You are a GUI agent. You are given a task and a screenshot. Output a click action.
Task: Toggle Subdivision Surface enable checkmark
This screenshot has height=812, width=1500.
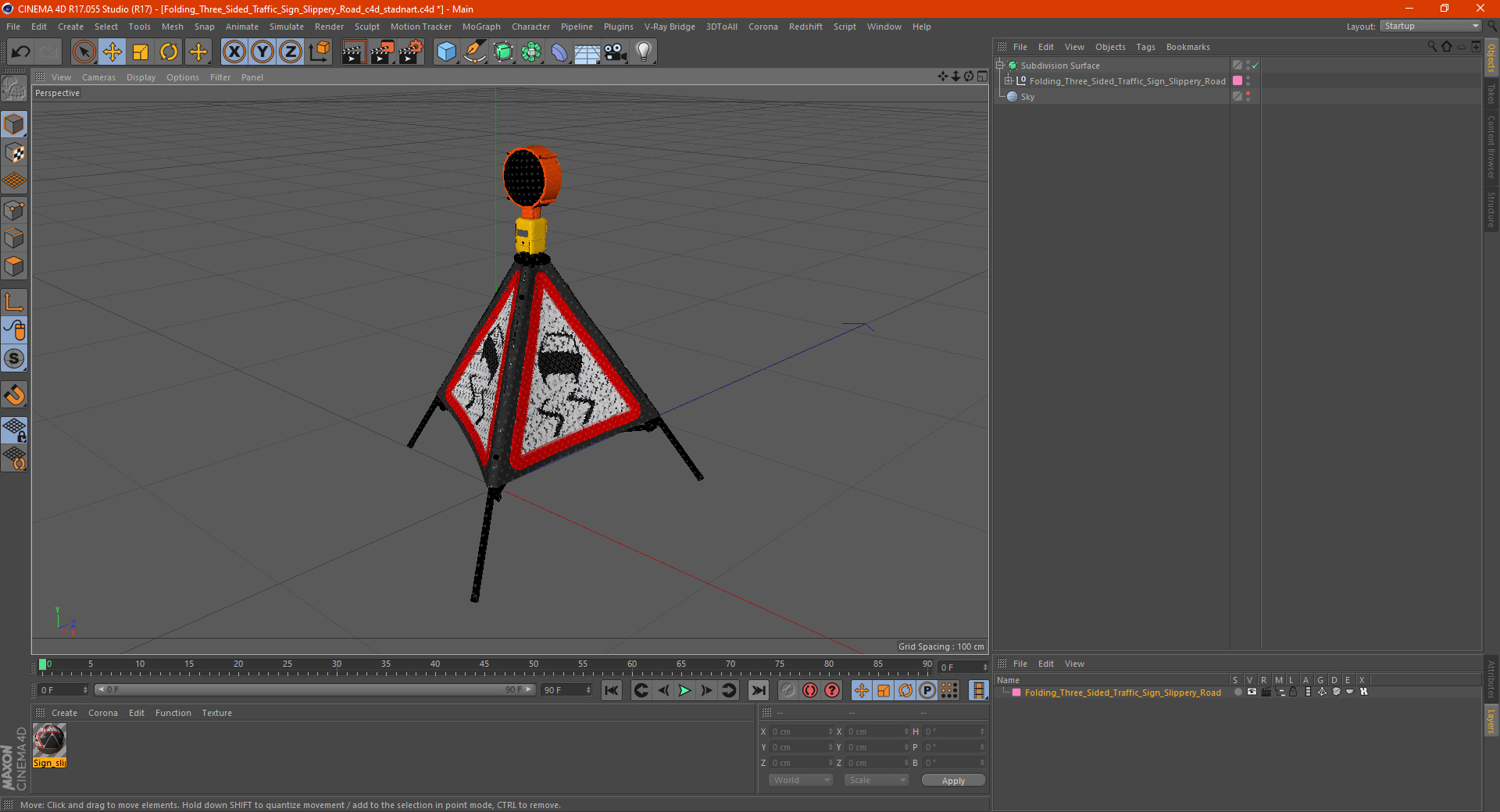[x=1255, y=66]
